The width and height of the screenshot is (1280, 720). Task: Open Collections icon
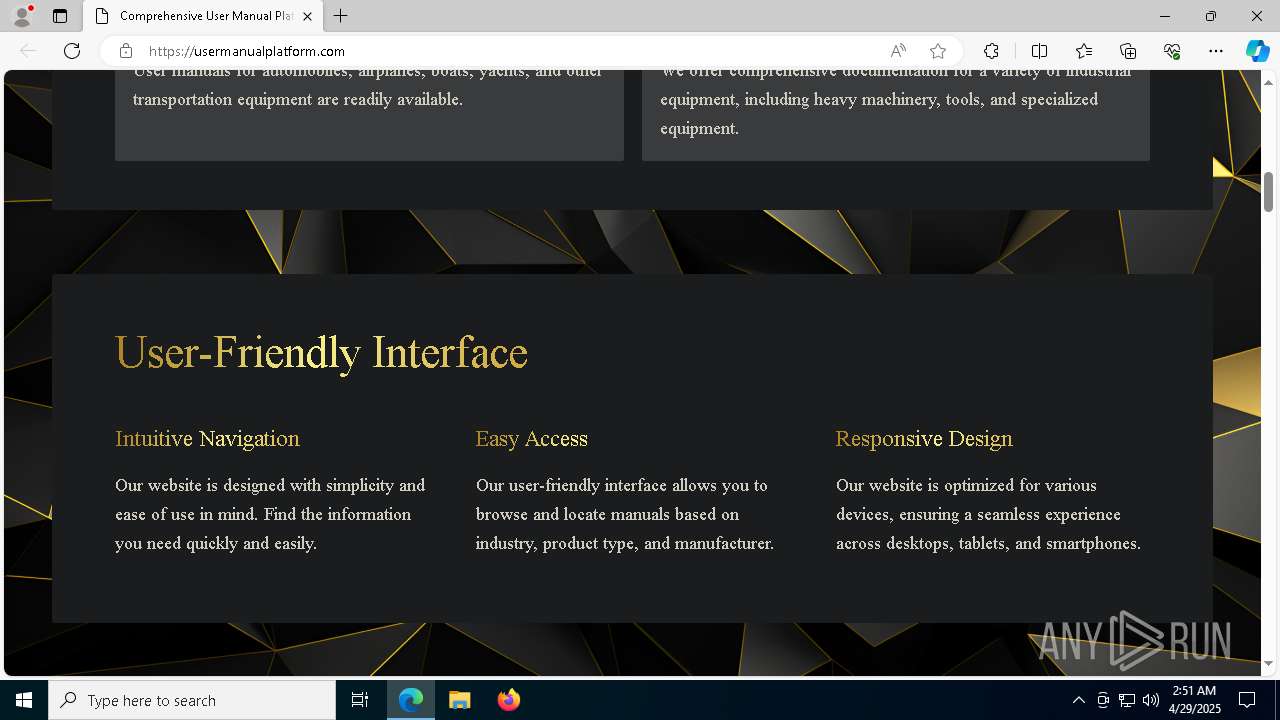[x=1128, y=51]
